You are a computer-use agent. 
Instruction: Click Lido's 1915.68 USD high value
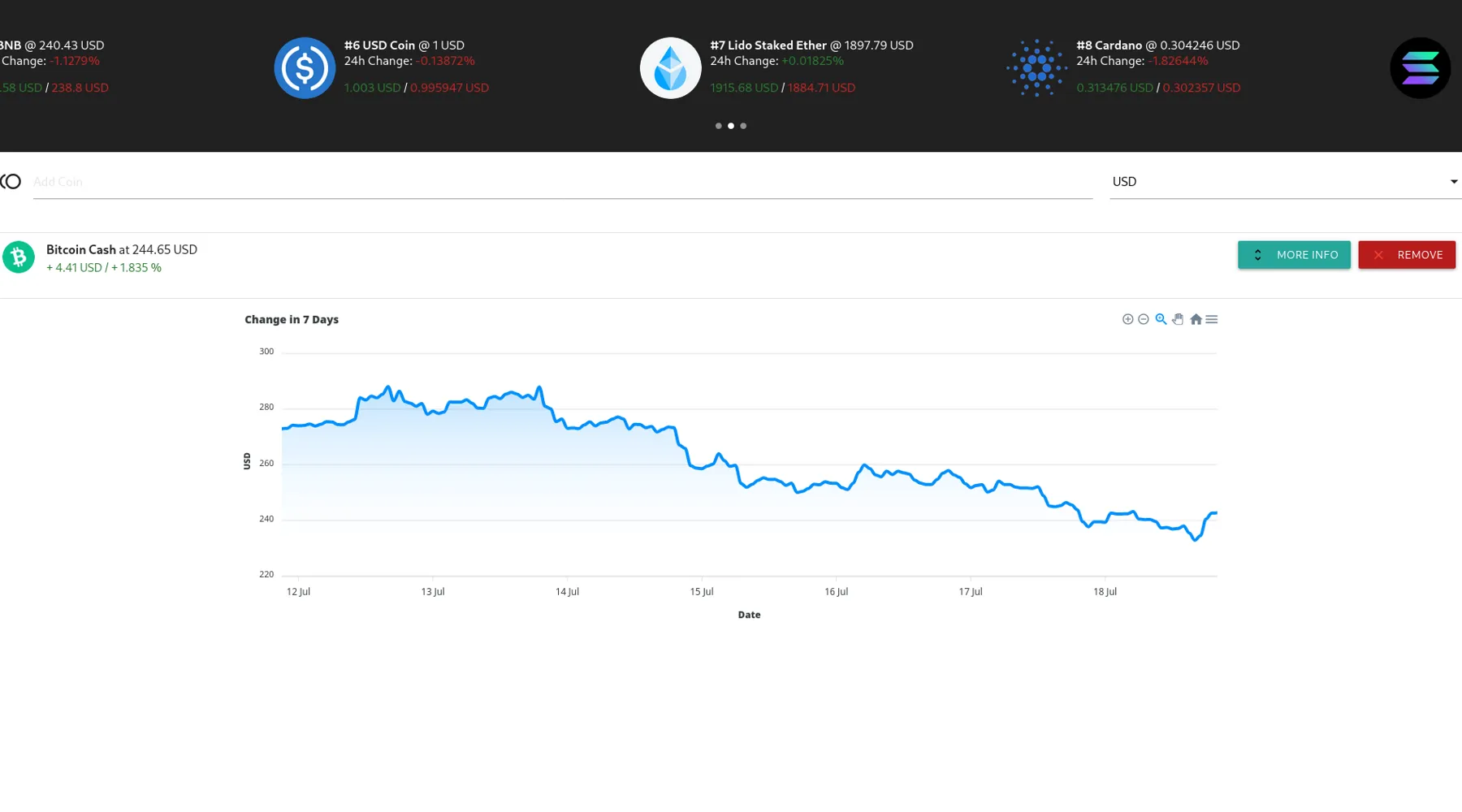coord(744,88)
